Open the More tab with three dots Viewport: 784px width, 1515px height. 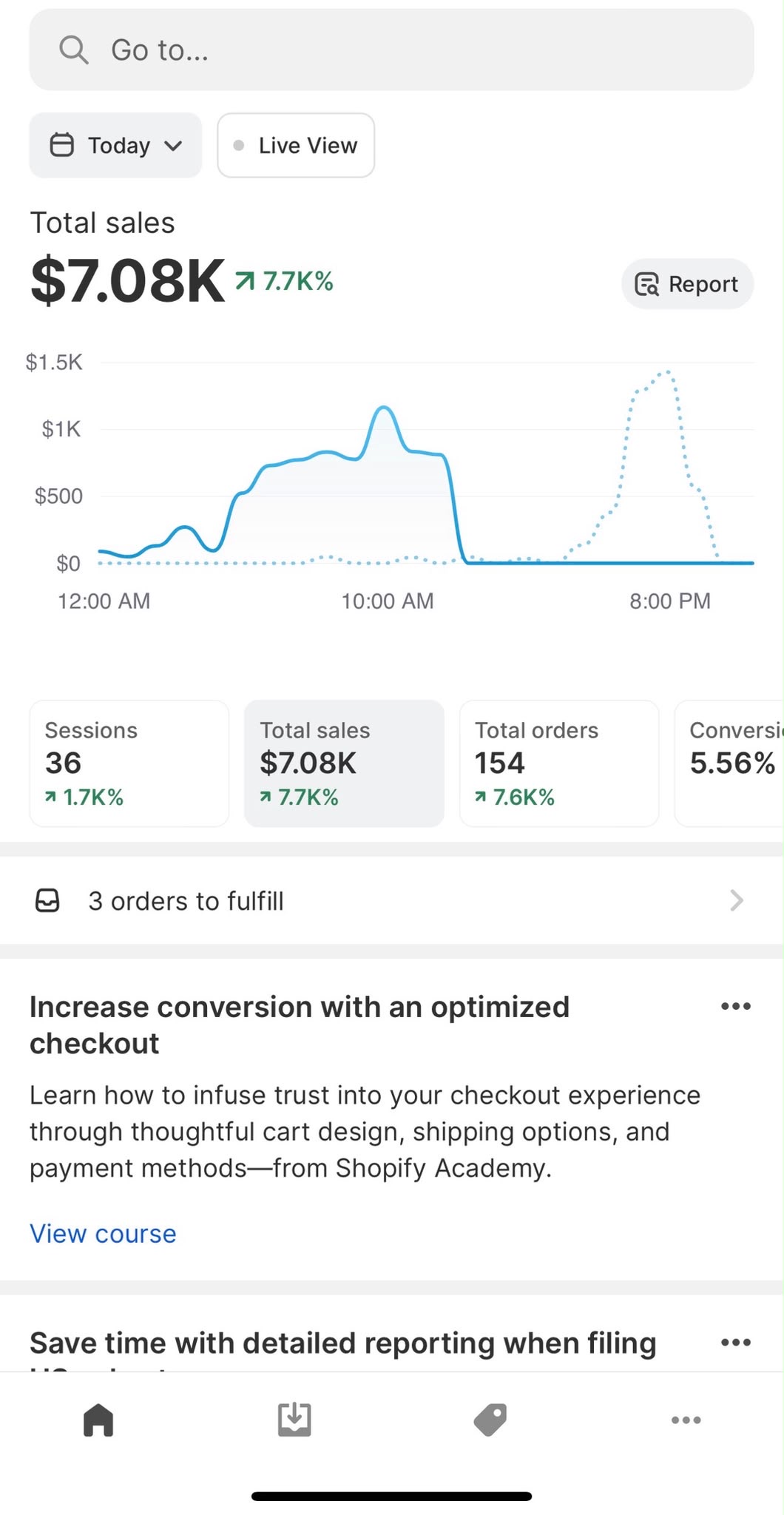686,1420
